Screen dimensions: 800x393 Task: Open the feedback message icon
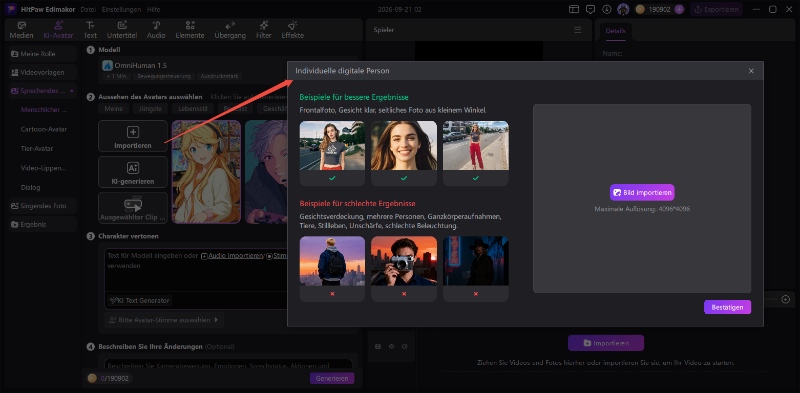click(x=590, y=9)
